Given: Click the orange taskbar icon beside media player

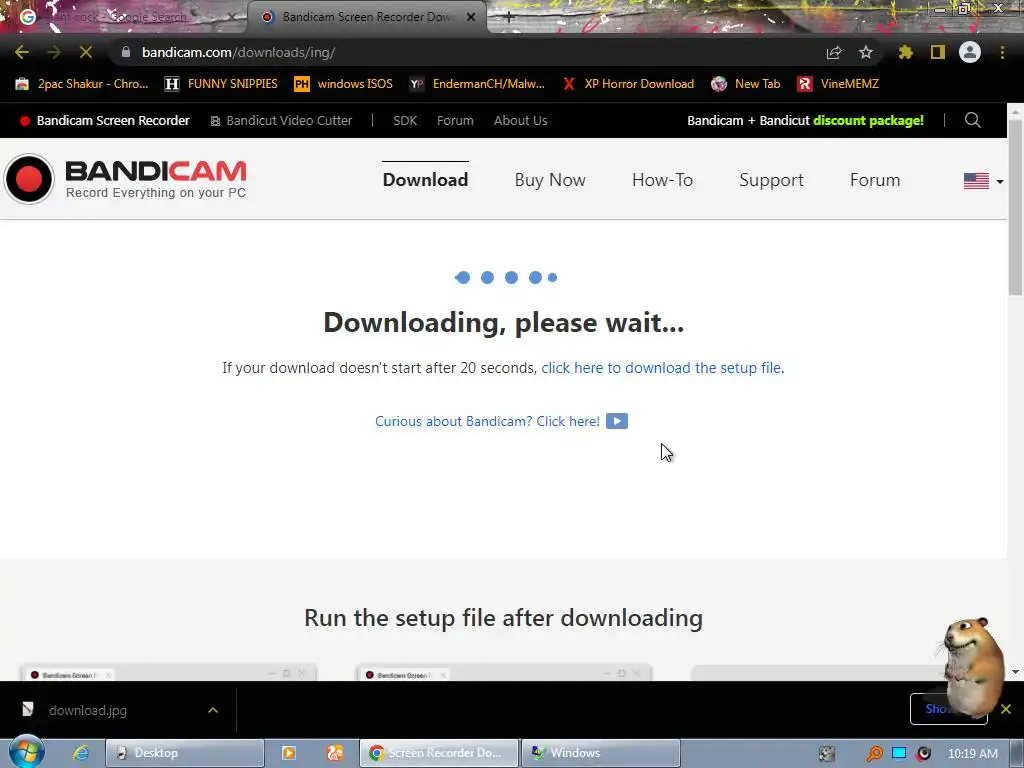Looking at the screenshot, I should (335, 753).
